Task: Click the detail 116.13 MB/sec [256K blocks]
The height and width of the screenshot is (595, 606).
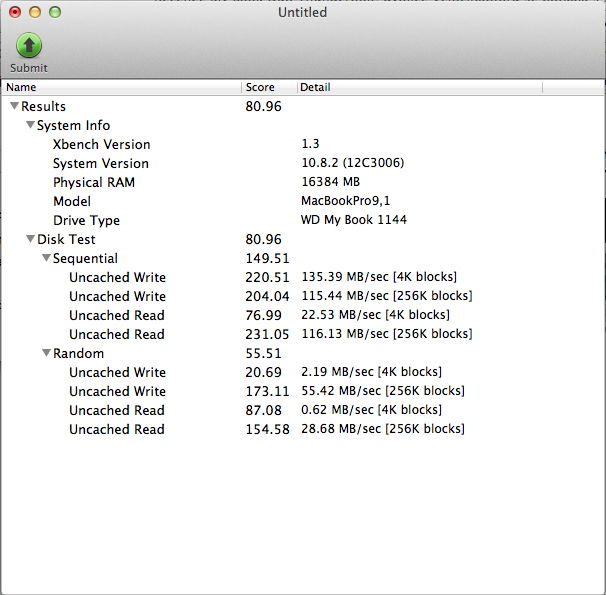Action: pos(387,333)
